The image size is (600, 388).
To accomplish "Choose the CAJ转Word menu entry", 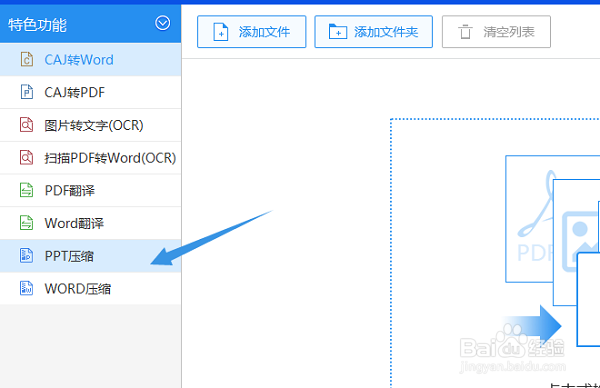I will click(90, 60).
